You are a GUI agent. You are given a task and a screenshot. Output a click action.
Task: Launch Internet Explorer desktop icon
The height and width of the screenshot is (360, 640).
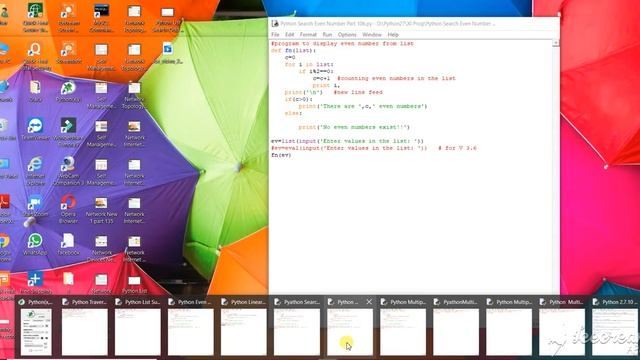(35, 171)
